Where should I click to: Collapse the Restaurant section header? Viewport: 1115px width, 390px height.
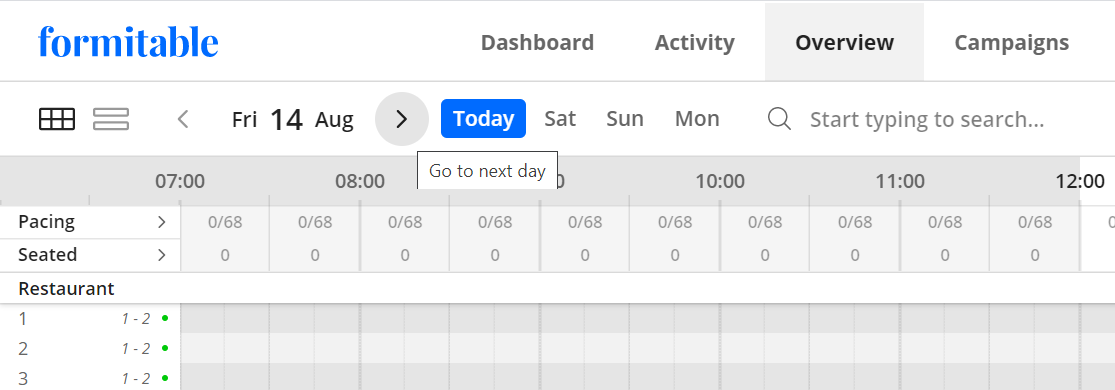coord(66,289)
